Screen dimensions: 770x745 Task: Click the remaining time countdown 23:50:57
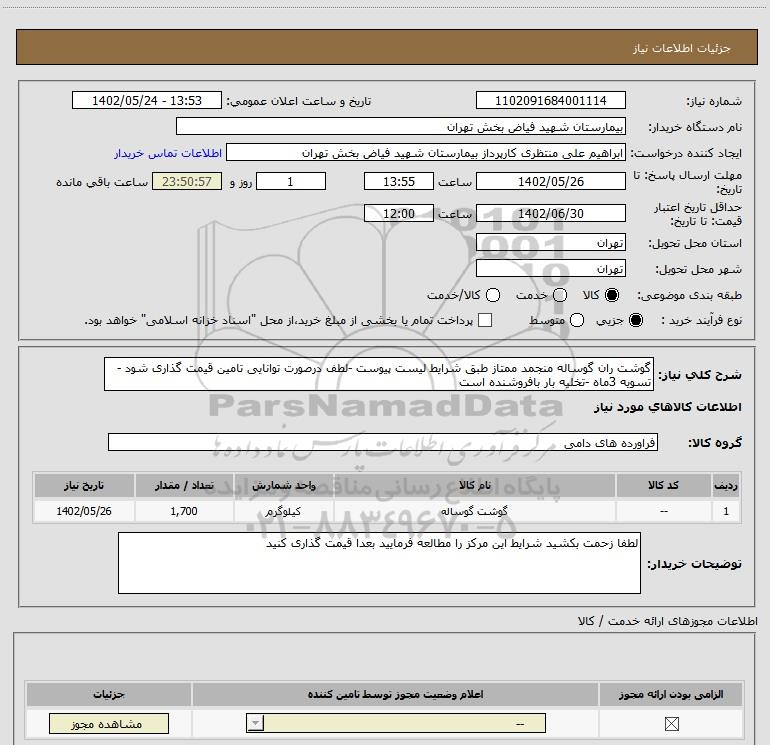coord(187,181)
